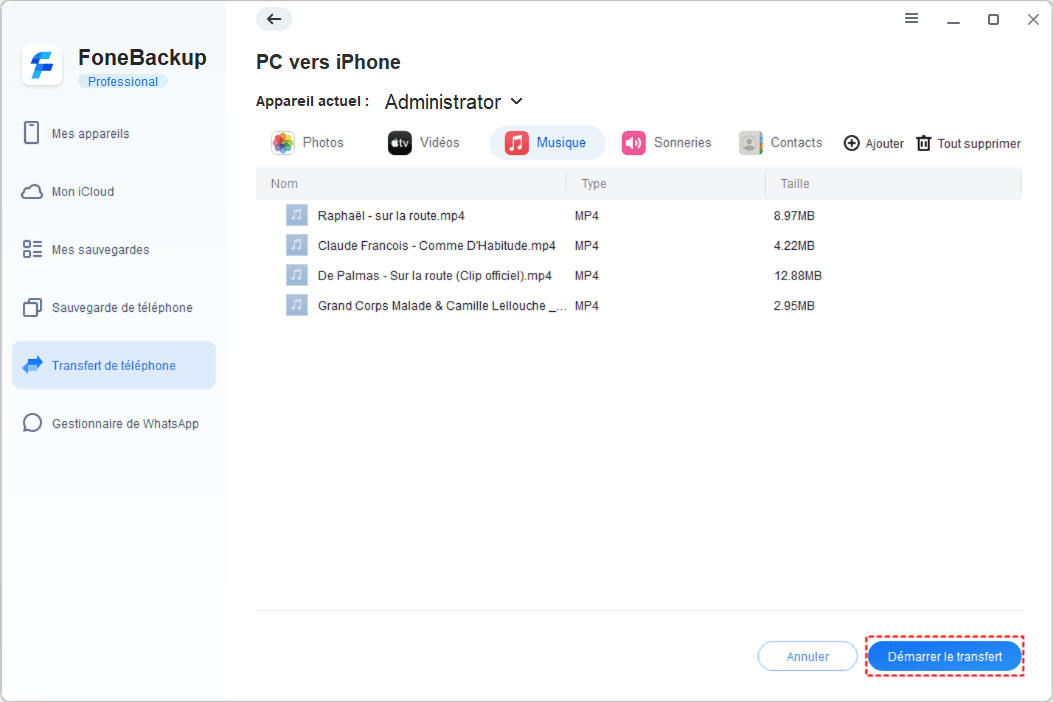Click the Transfert de téléphone arrows icon

click(x=32, y=365)
